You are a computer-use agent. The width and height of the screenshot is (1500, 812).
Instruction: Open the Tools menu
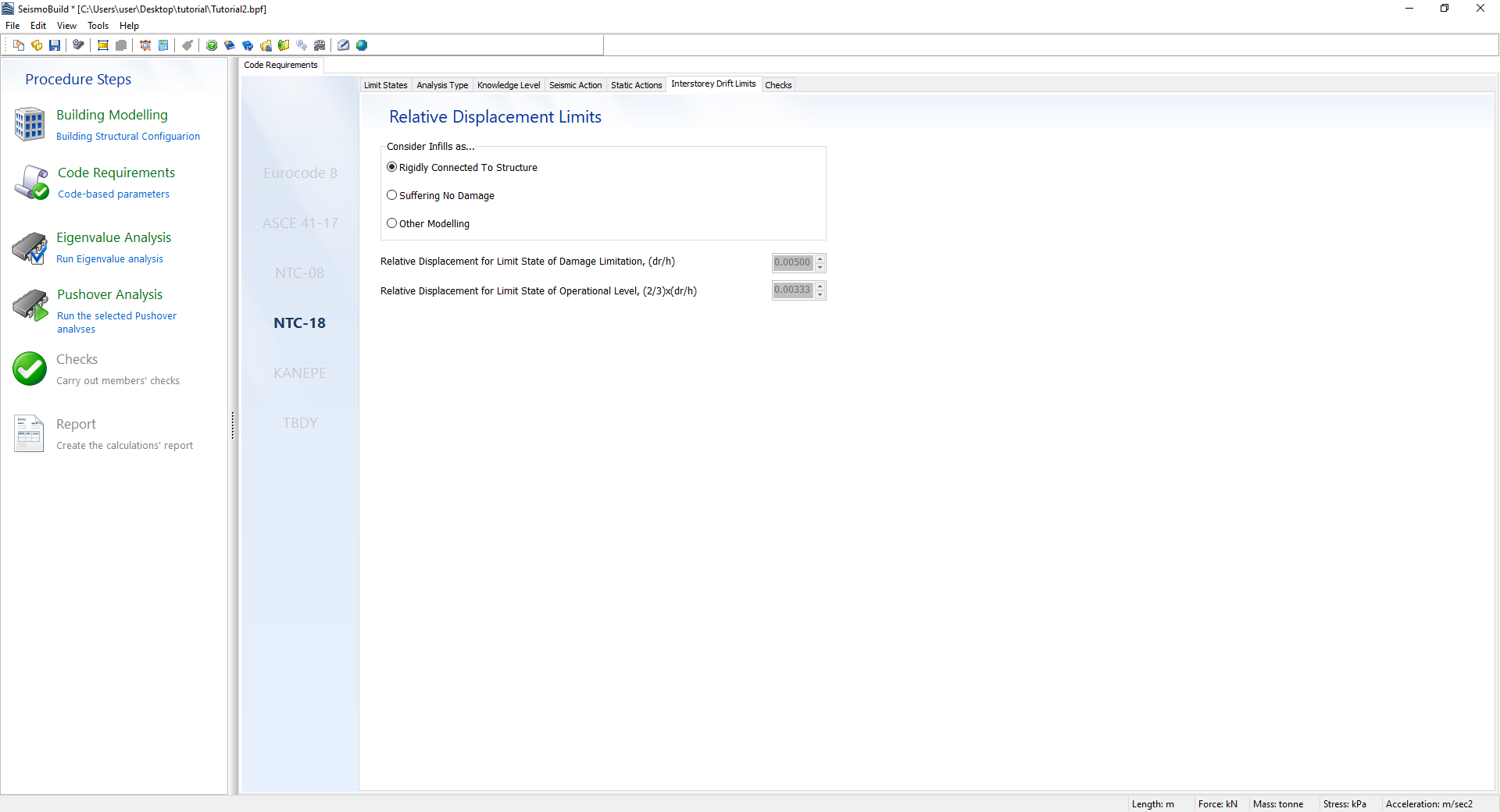click(98, 26)
